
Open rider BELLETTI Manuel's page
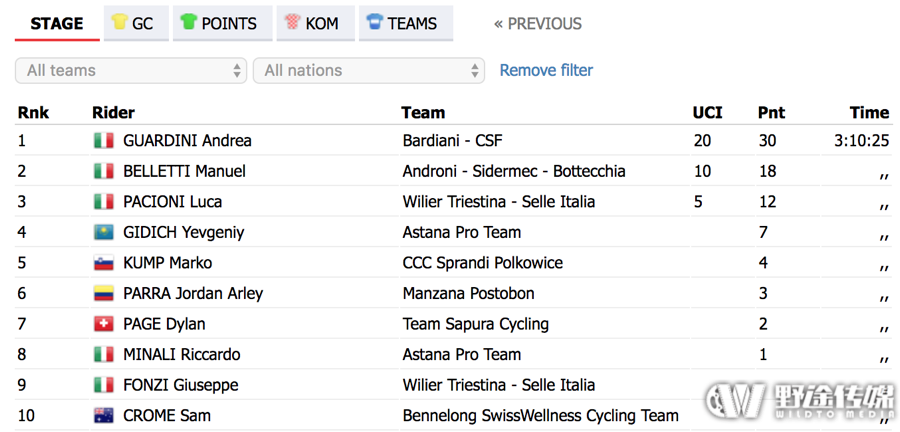pos(184,171)
